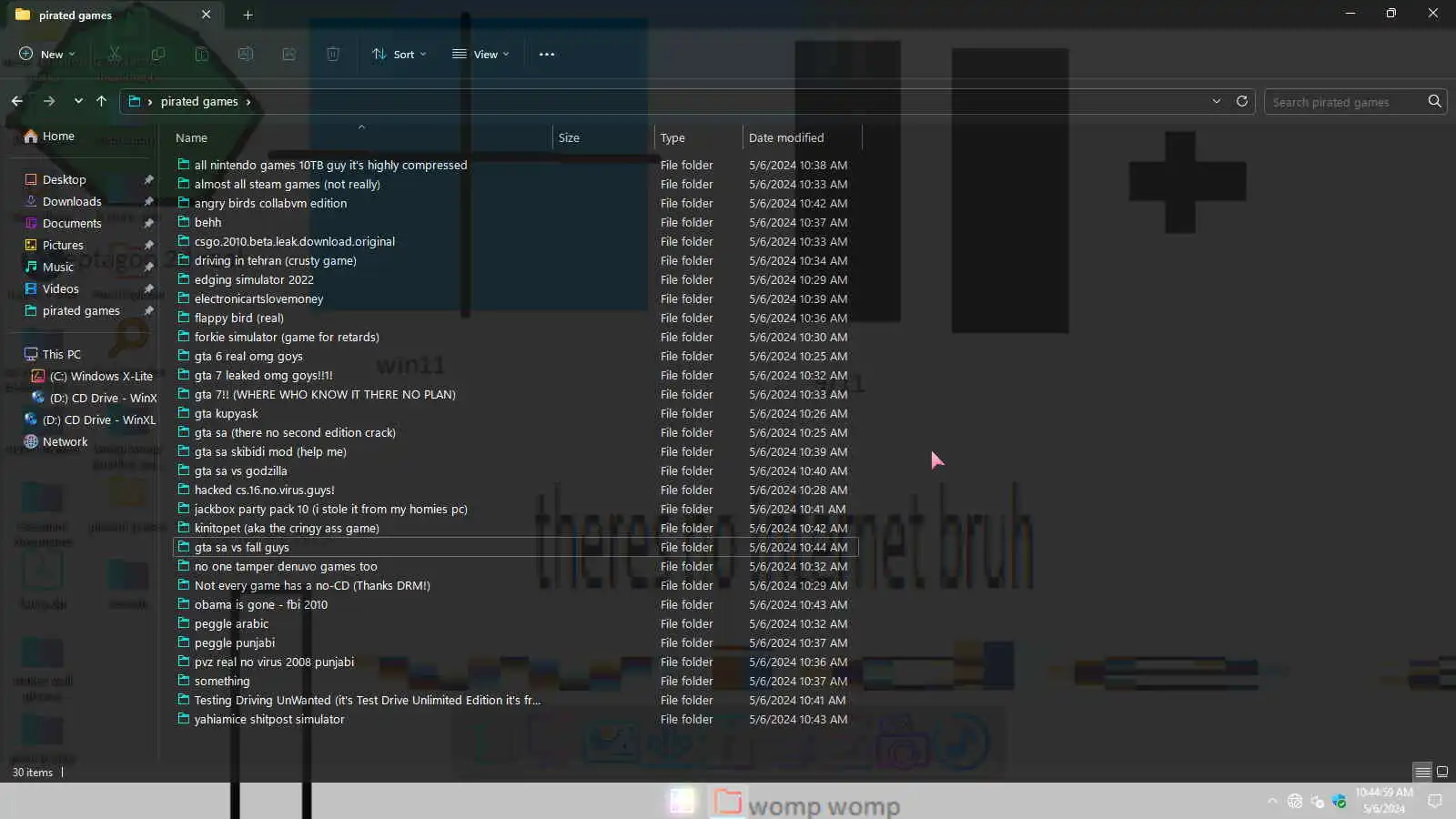Screen dimensions: 1456x819
Task: Switch to large thumbnails view icon
Action: click(1442, 772)
